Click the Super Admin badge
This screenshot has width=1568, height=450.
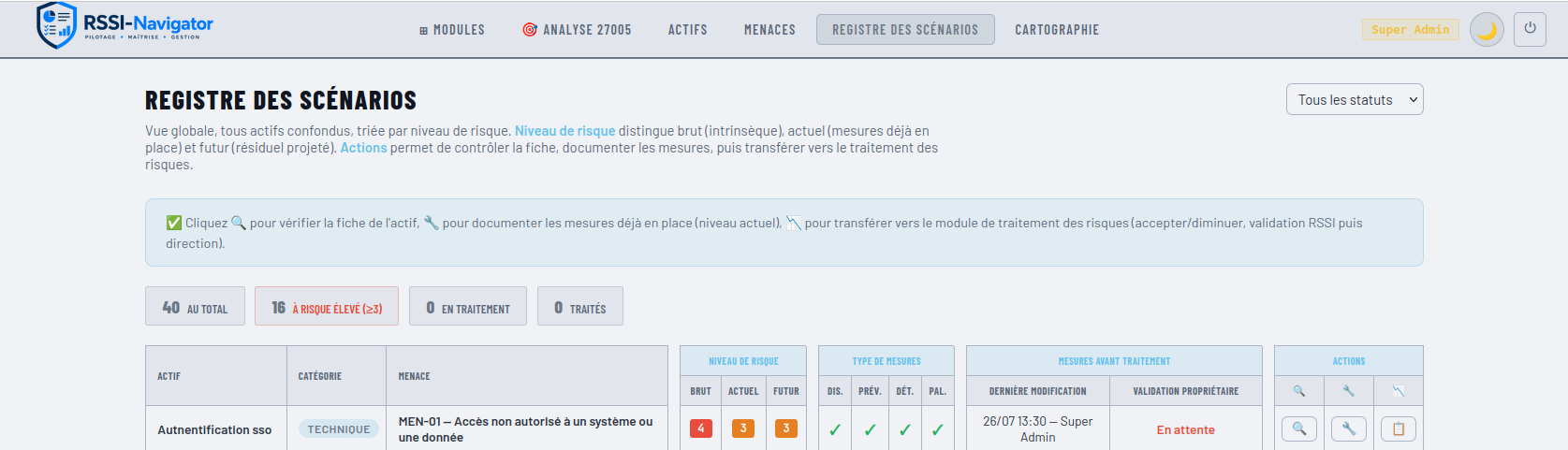[x=1410, y=30]
